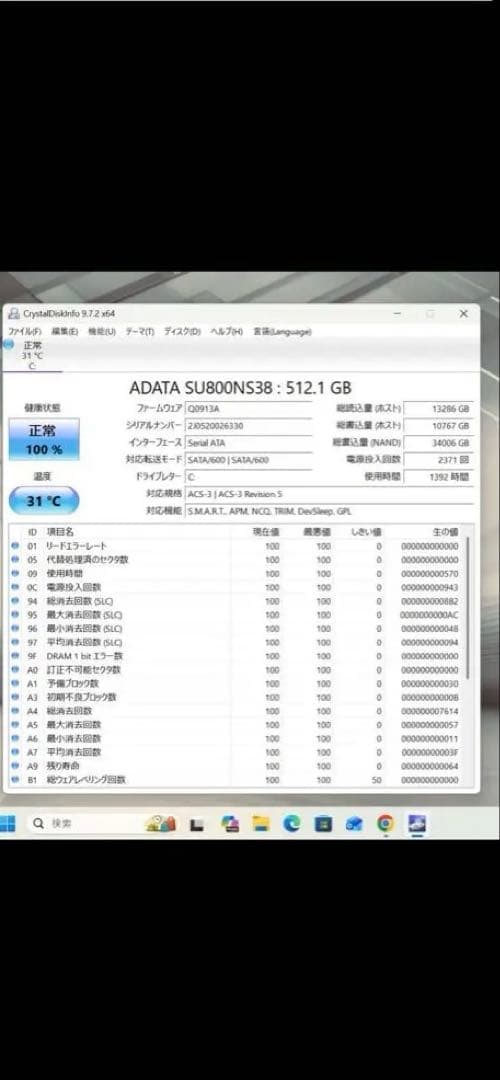This screenshot has width=500, height=1080.
Task: Launch Microsoft Edge from the taskbar
Action: click(x=292, y=823)
